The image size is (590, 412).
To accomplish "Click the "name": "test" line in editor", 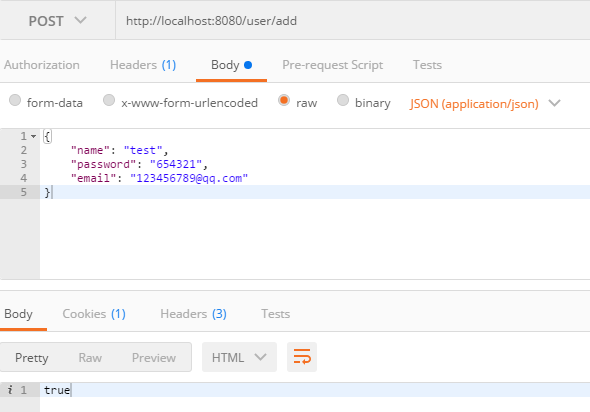I will click(x=119, y=150).
